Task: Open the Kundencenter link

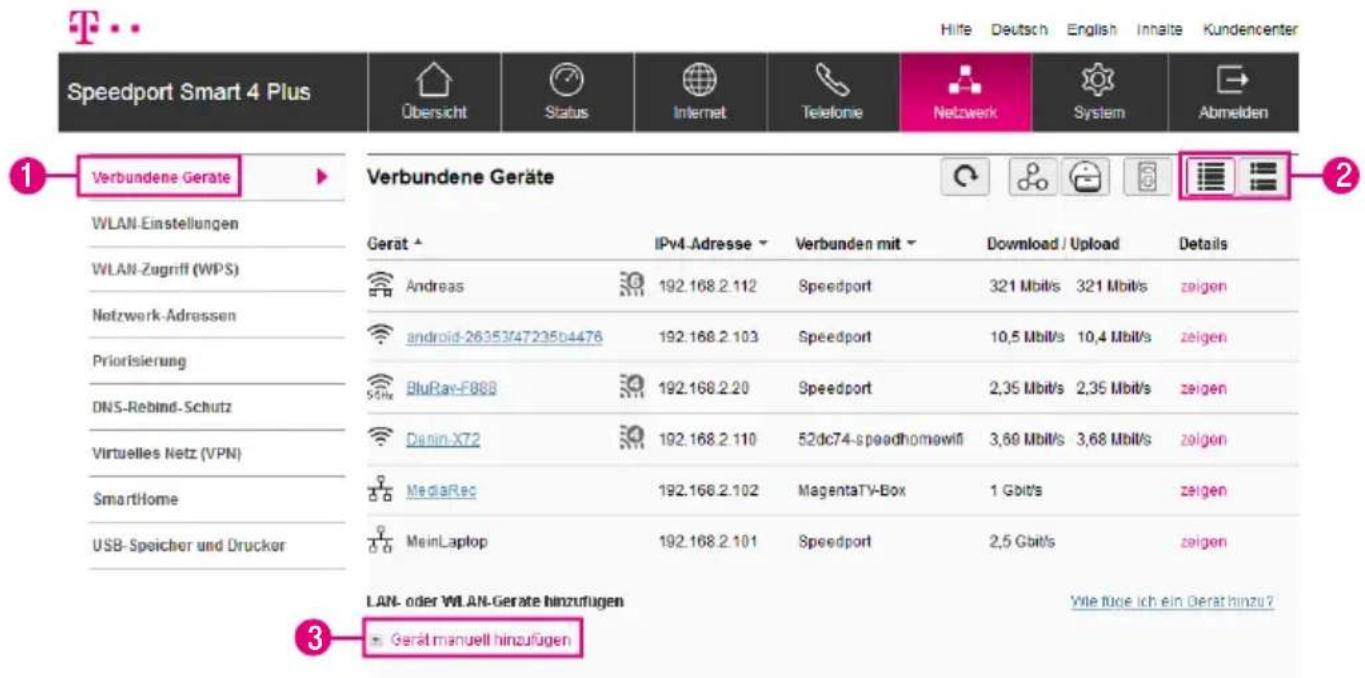Action: tap(1250, 30)
